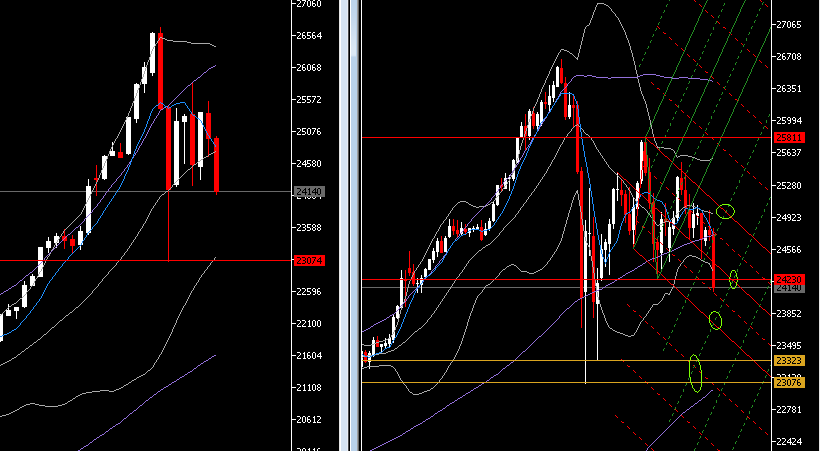Click the 26068 axis value
This screenshot has height=451, width=820.
click(x=309, y=68)
